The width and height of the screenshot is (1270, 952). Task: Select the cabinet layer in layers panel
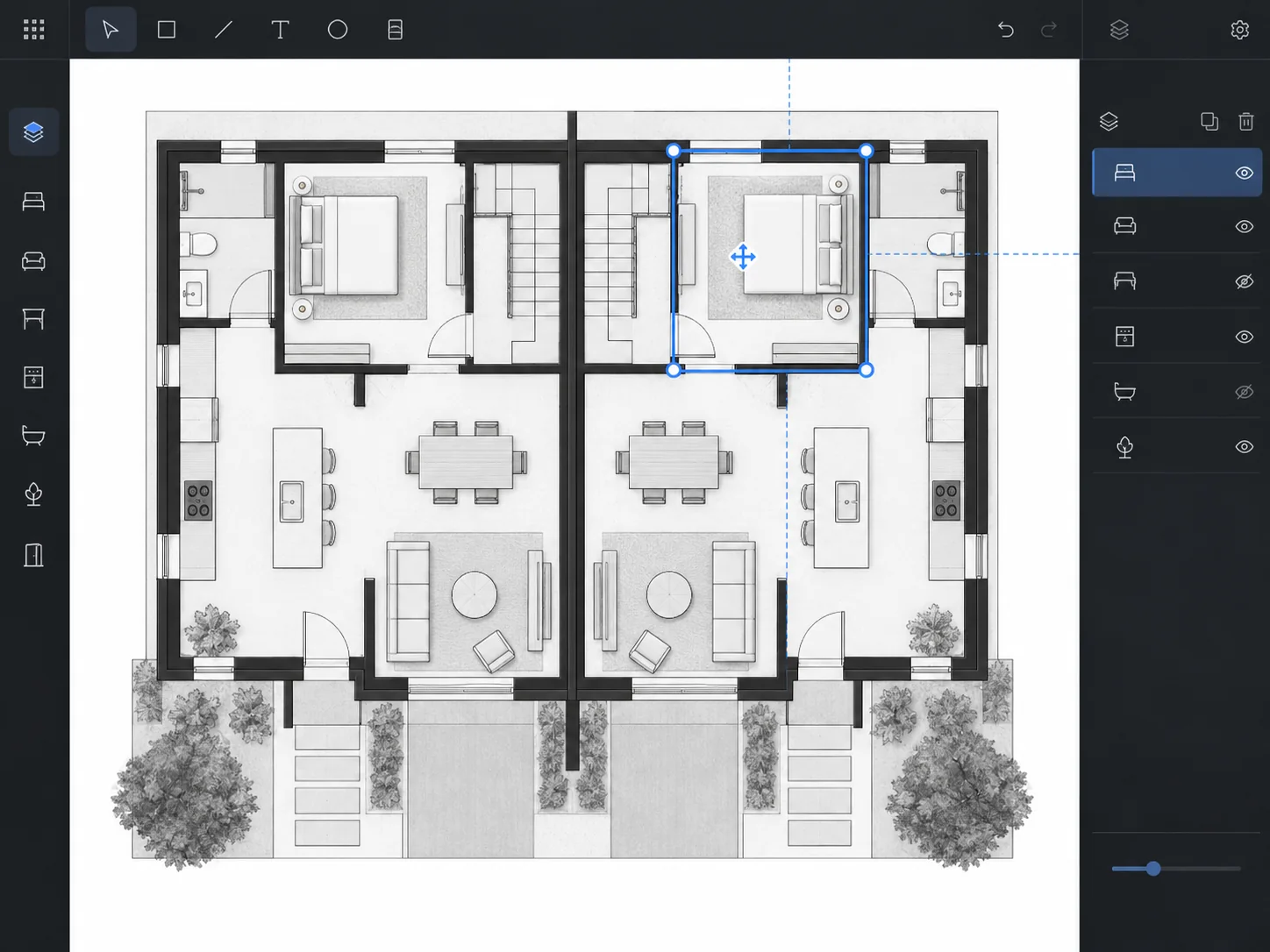(1176, 337)
